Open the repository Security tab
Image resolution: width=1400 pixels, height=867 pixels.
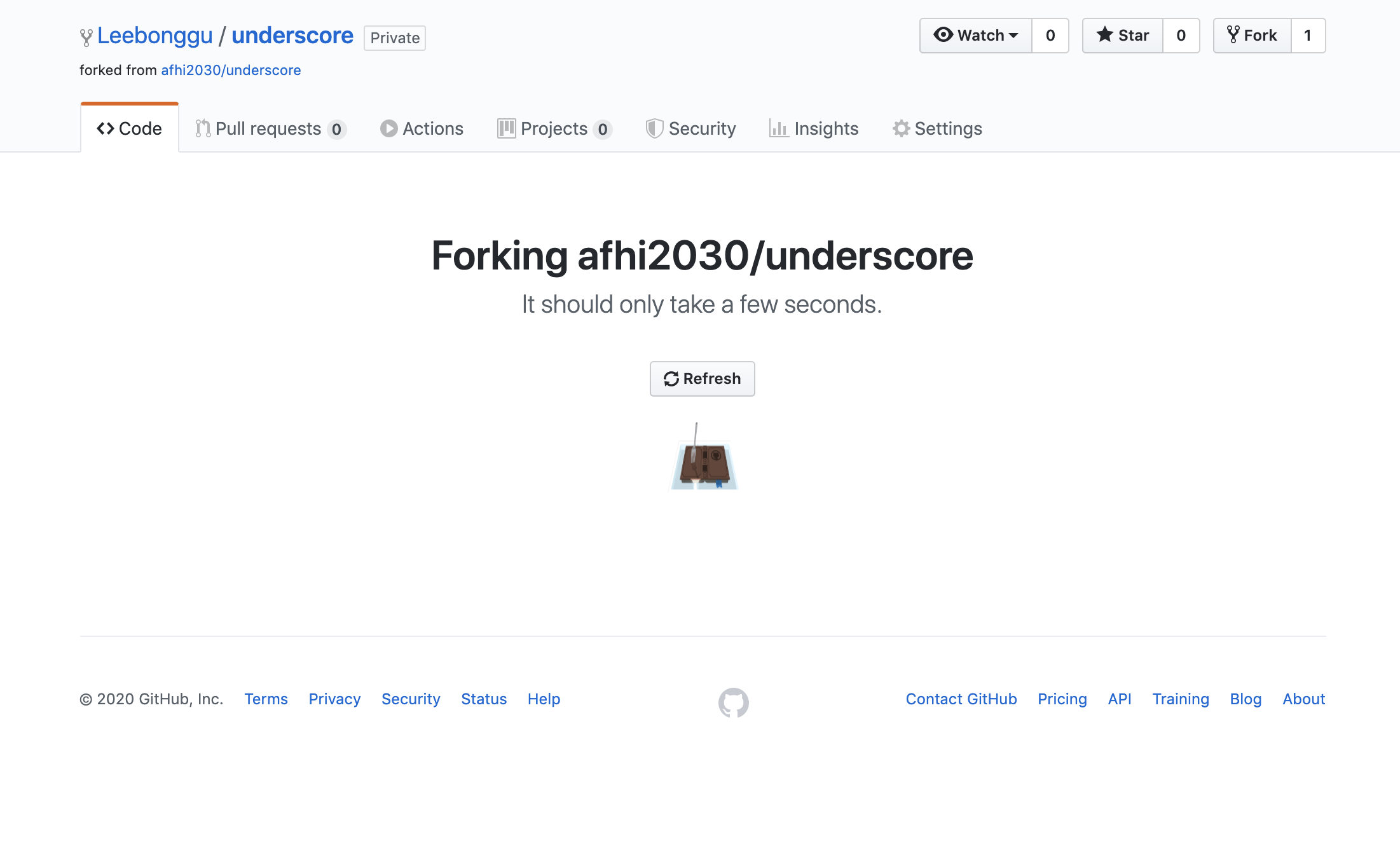tap(690, 128)
